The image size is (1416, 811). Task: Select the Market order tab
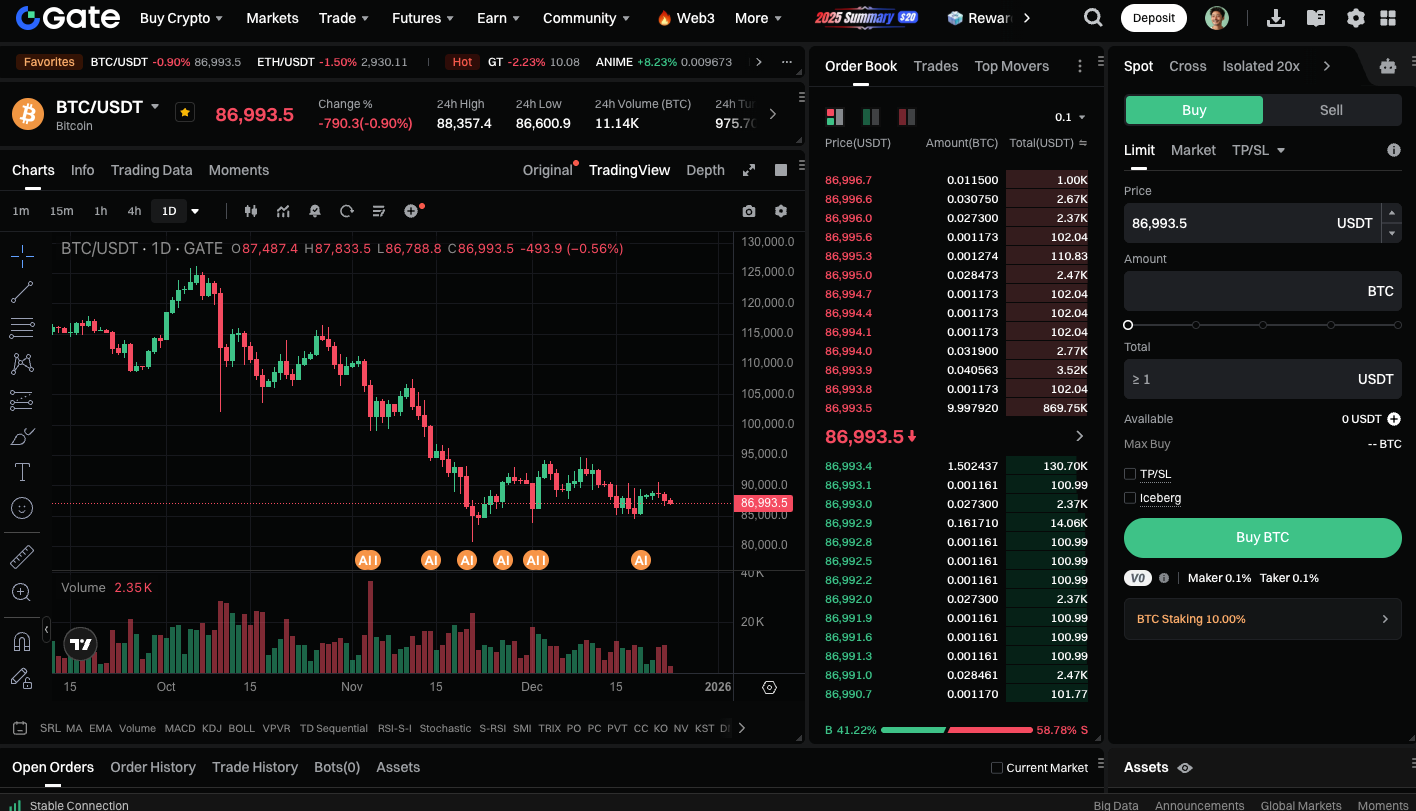[x=1193, y=150]
